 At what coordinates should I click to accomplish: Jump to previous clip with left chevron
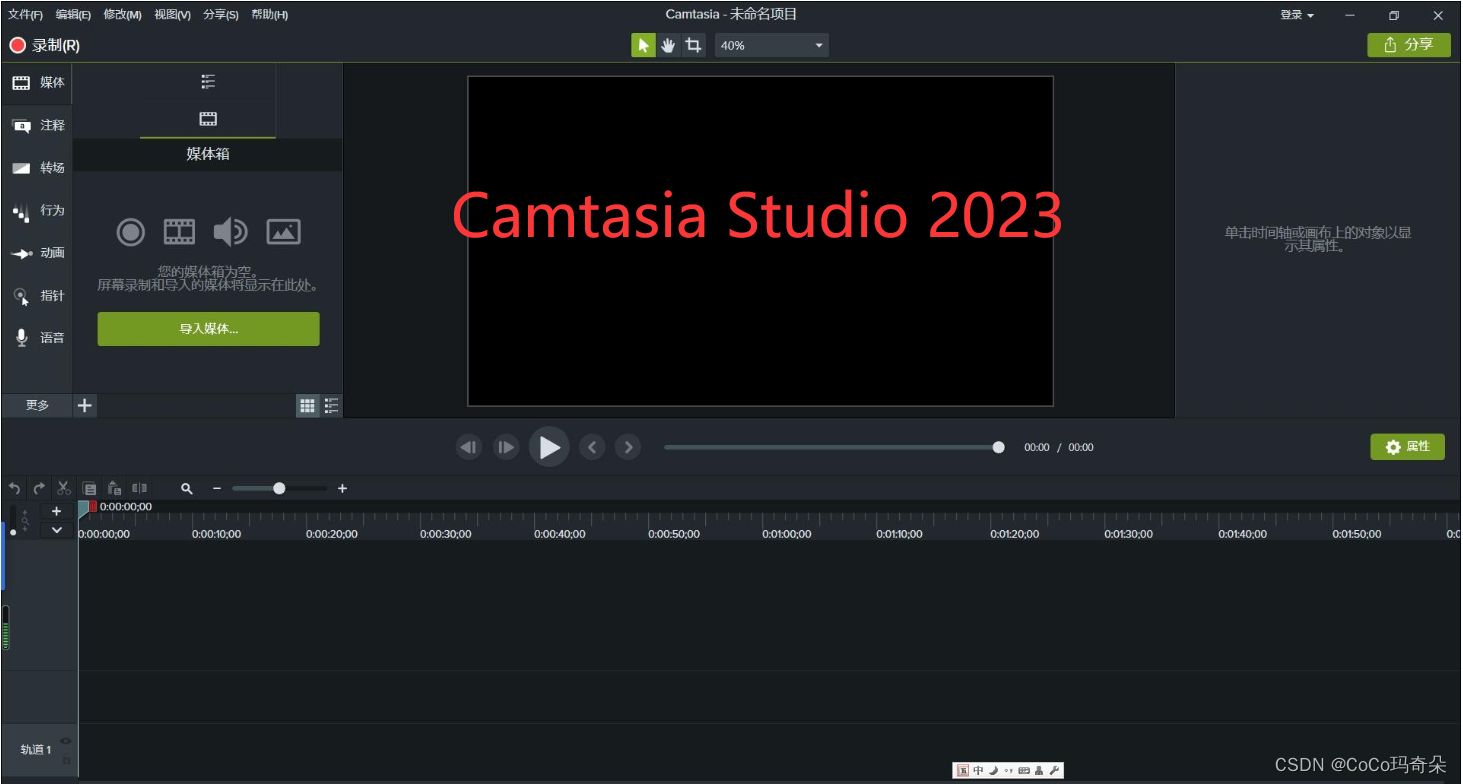click(x=592, y=447)
